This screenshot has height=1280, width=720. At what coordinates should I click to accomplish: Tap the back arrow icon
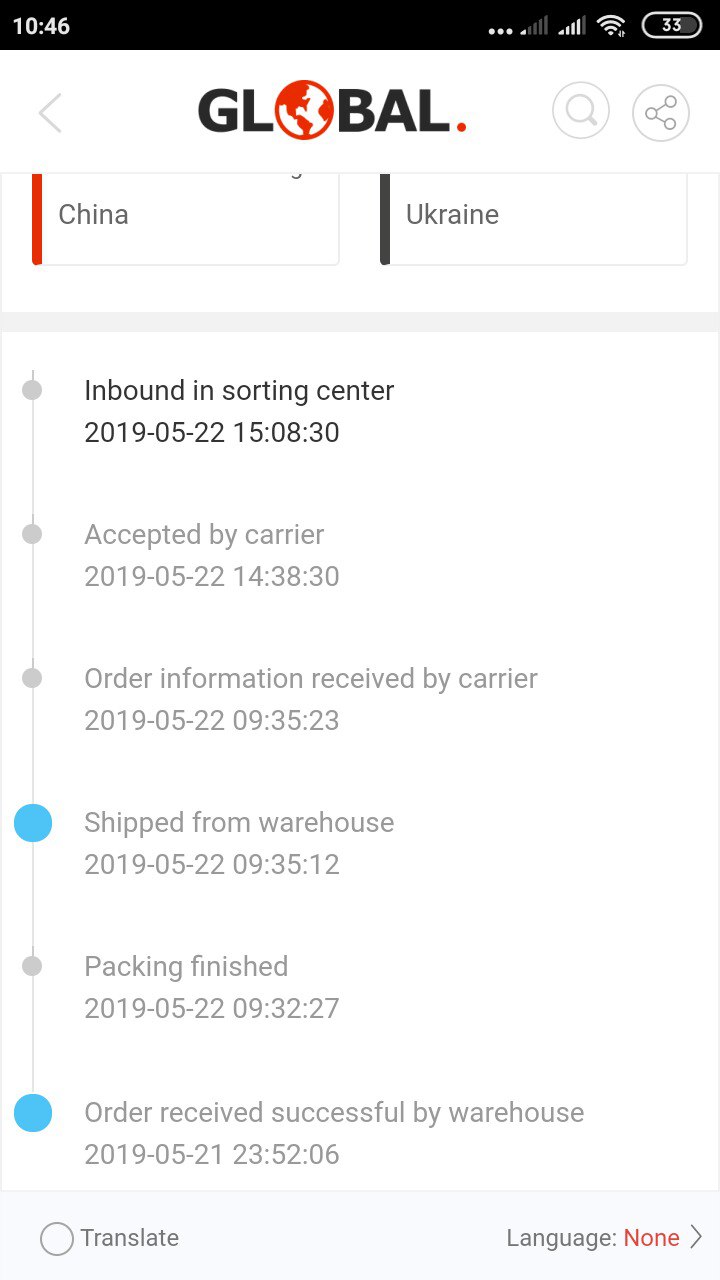[x=50, y=113]
